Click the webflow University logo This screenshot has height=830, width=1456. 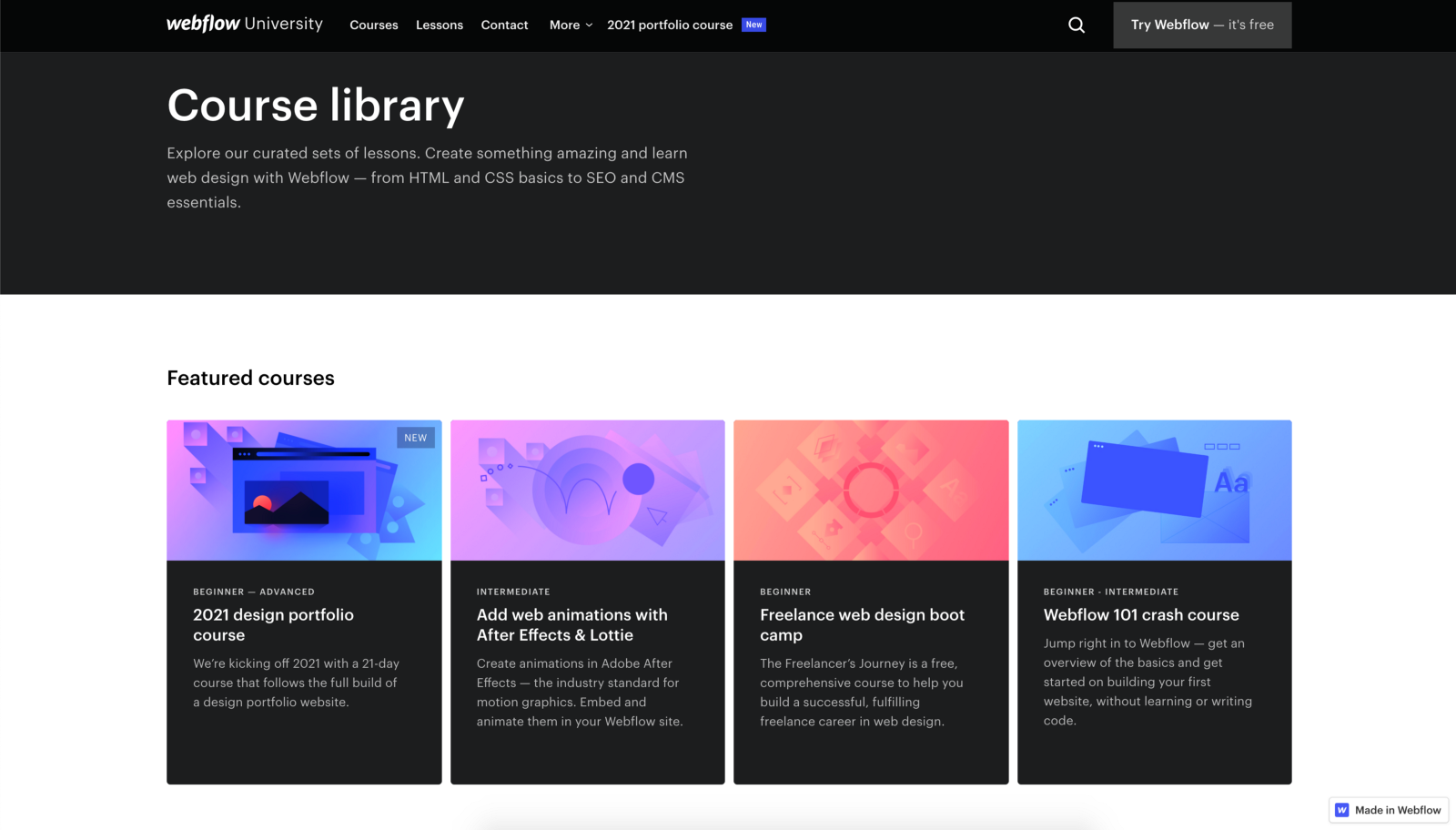[x=244, y=24]
